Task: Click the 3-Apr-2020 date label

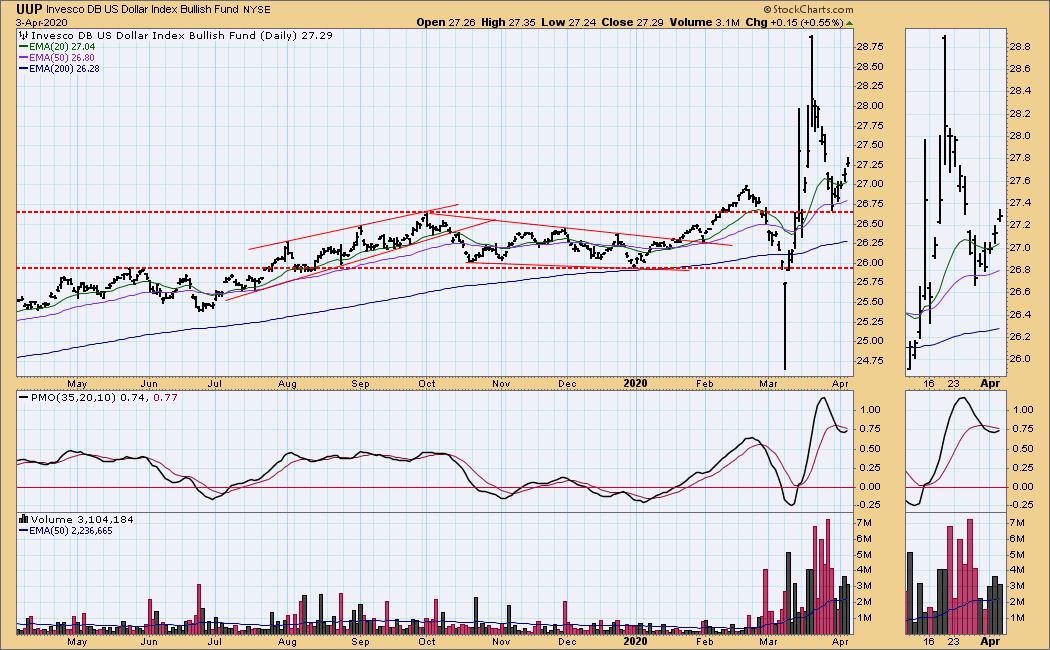Action: (40, 22)
